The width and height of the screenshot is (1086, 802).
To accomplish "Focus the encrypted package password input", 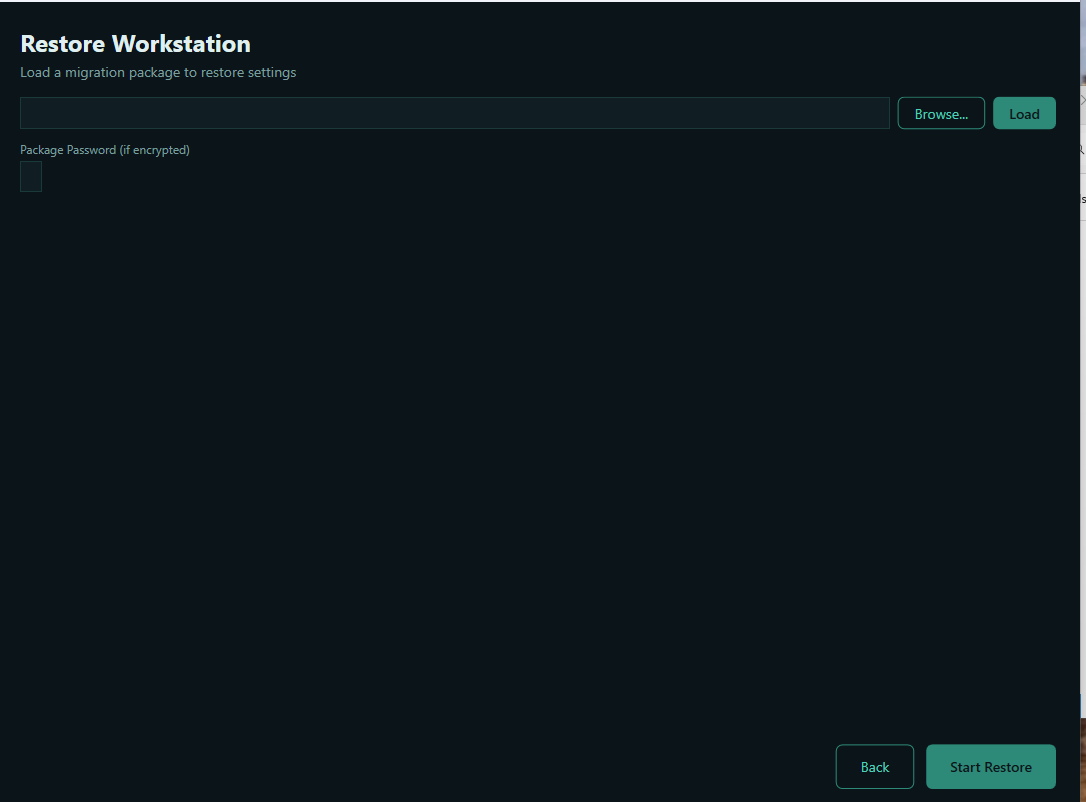I will click(x=30, y=176).
